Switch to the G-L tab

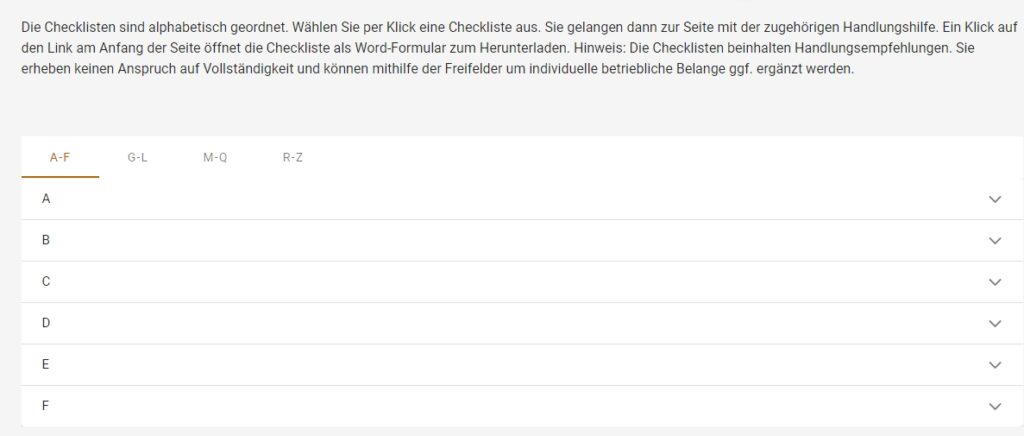[138, 157]
